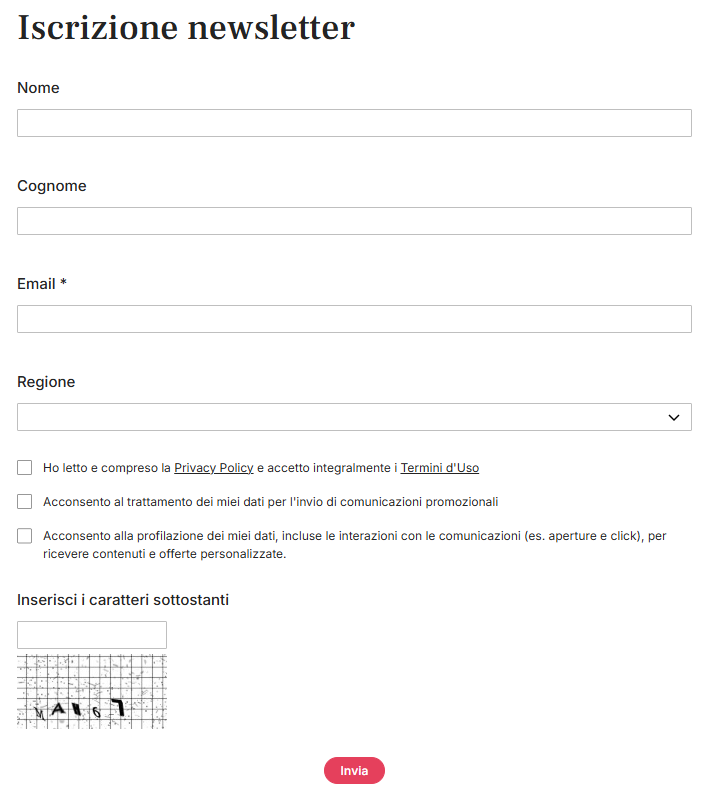Submit form with Invia button

(354, 771)
